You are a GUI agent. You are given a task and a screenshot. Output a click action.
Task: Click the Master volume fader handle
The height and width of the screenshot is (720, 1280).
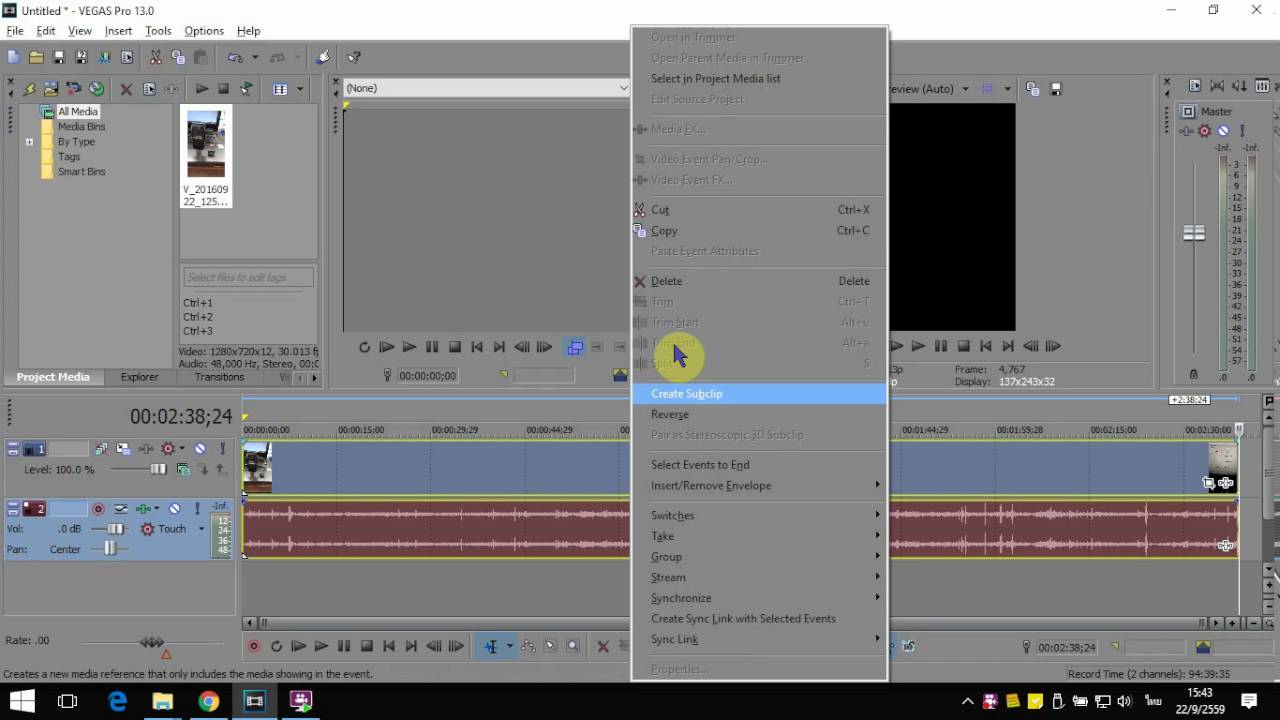[x=1194, y=233]
